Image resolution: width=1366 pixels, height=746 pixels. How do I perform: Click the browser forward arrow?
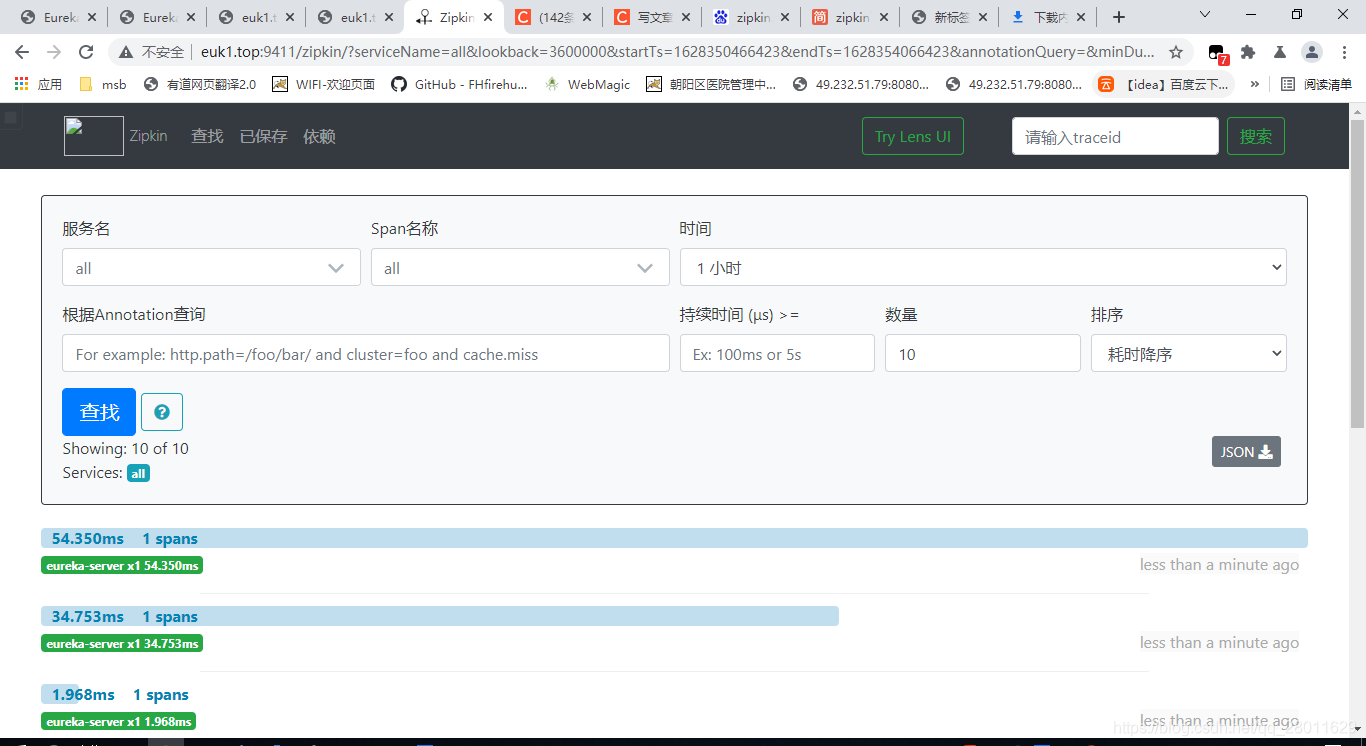pyautogui.click(x=54, y=52)
